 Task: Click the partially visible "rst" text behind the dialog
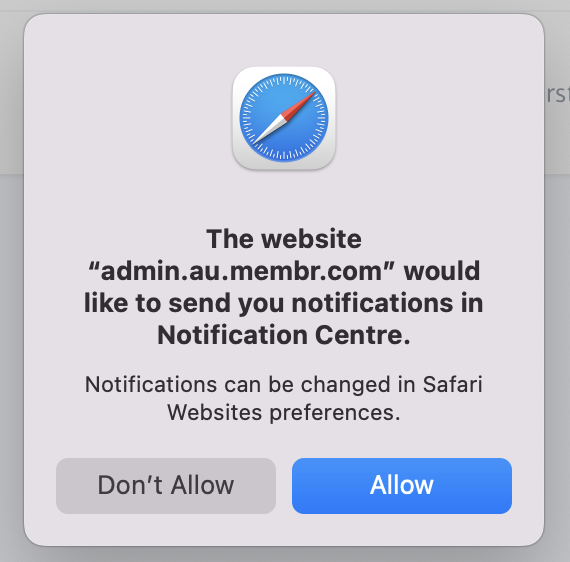coord(557,94)
